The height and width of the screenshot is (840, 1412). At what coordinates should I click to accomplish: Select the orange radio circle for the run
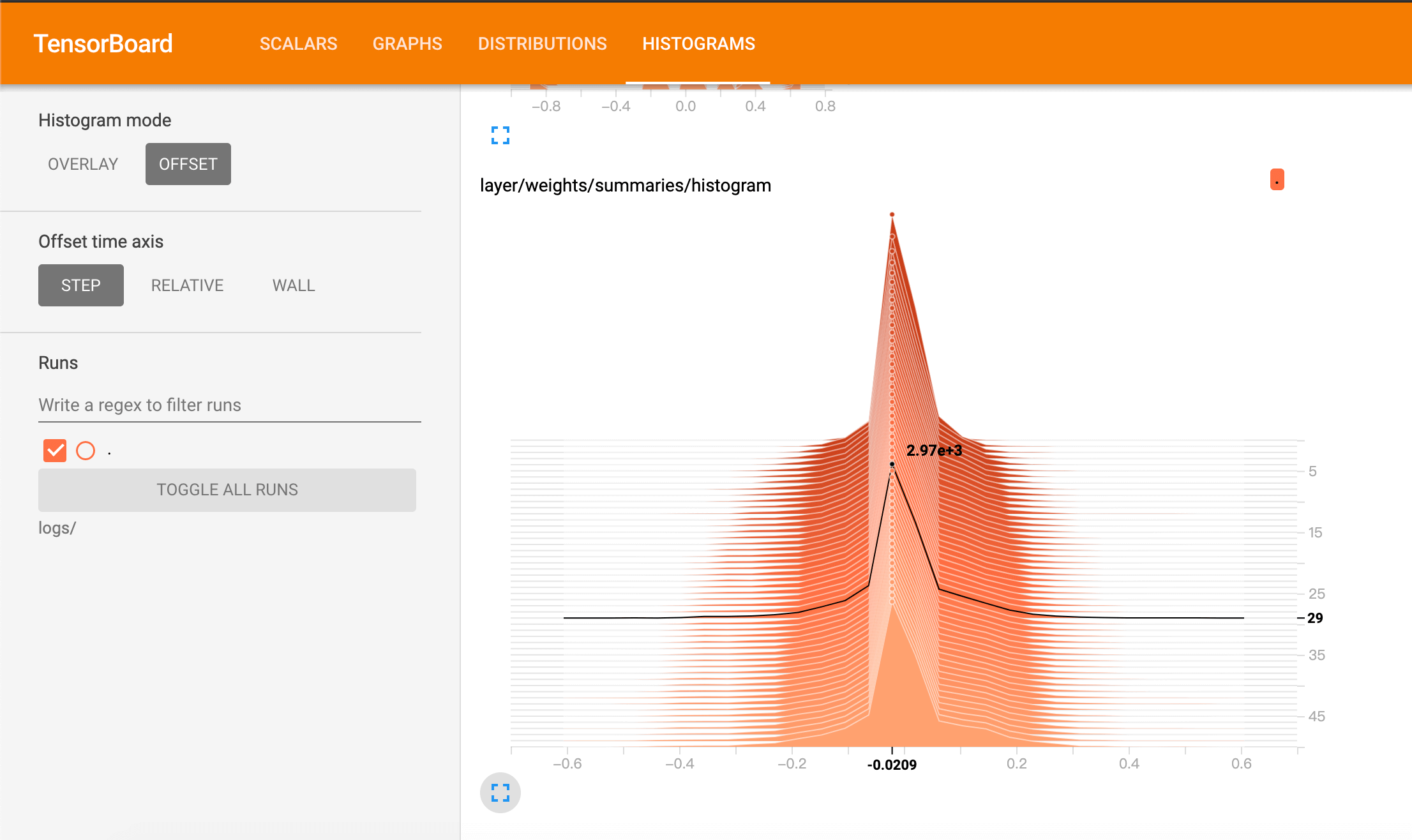click(x=86, y=451)
